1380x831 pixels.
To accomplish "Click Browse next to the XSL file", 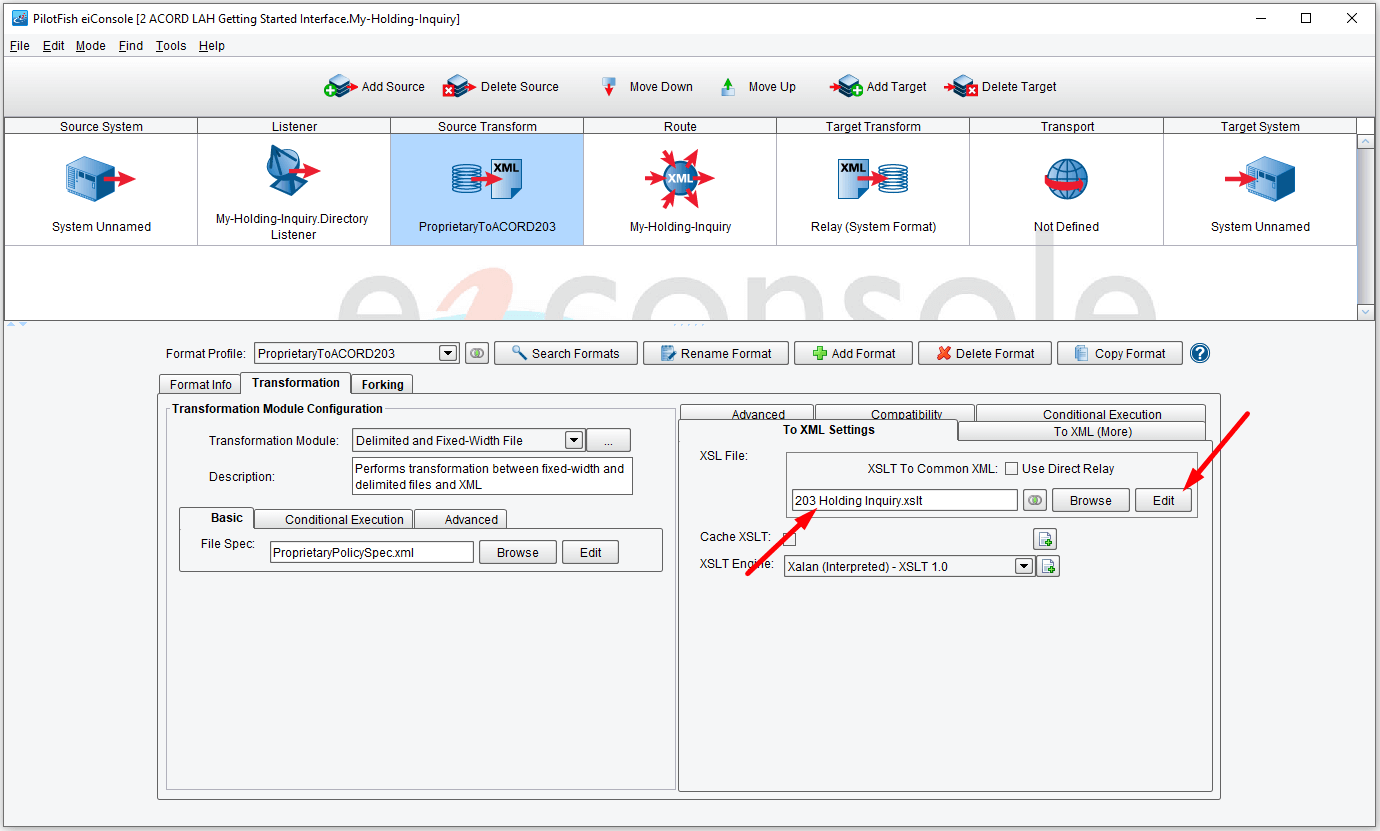I will [1090, 500].
